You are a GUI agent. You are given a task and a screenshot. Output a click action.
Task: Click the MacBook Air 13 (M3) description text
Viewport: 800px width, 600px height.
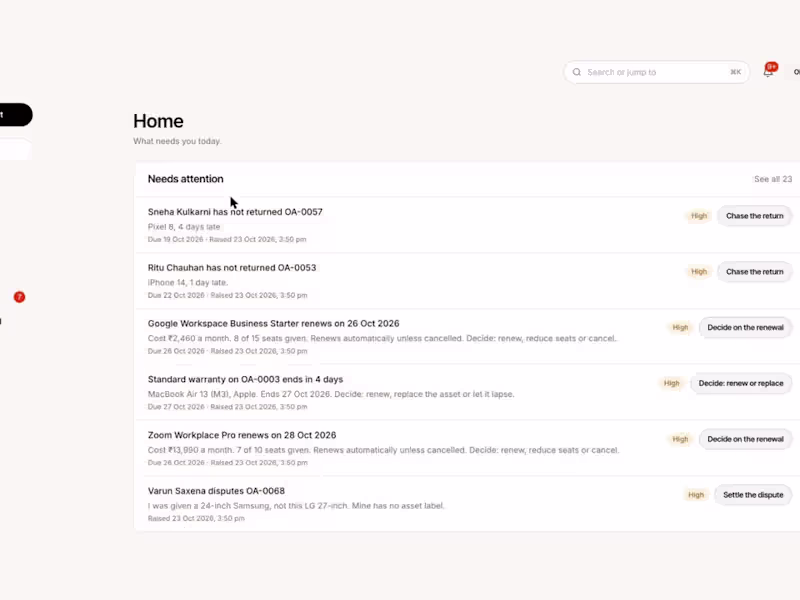pyautogui.click(x=331, y=394)
